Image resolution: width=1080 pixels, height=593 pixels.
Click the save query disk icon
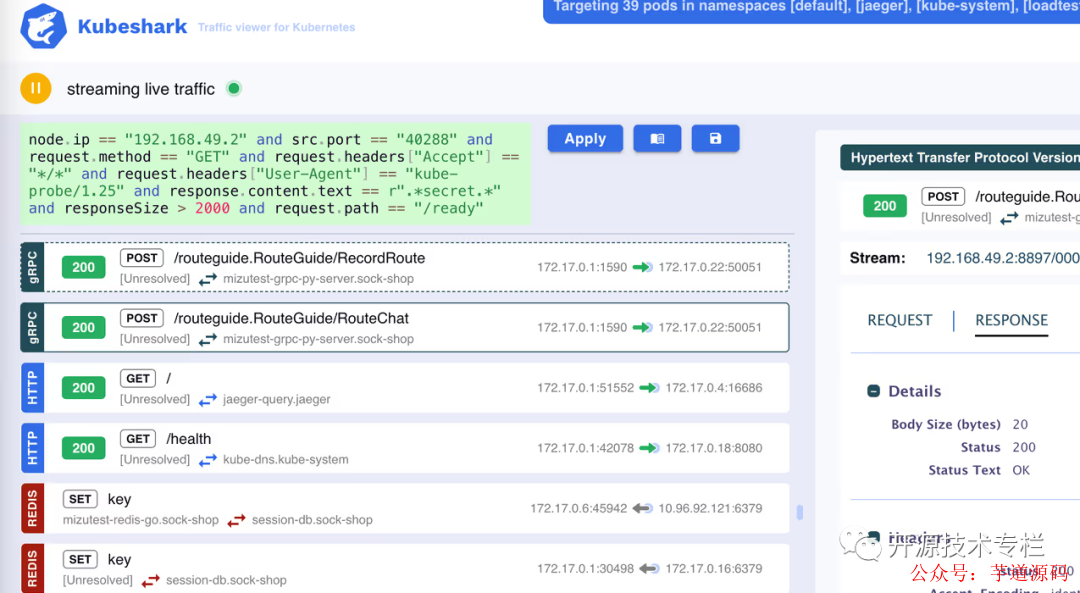tap(716, 138)
